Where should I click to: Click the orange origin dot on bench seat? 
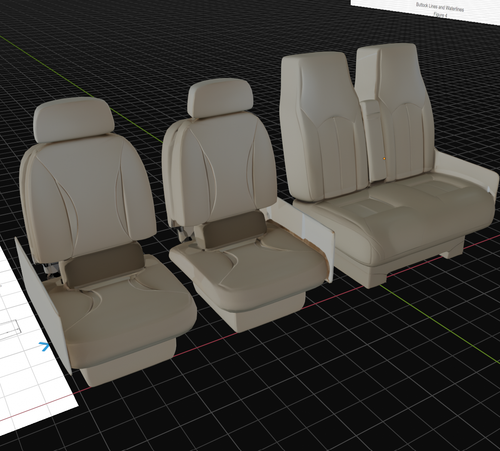pyautogui.click(x=384, y=159)
